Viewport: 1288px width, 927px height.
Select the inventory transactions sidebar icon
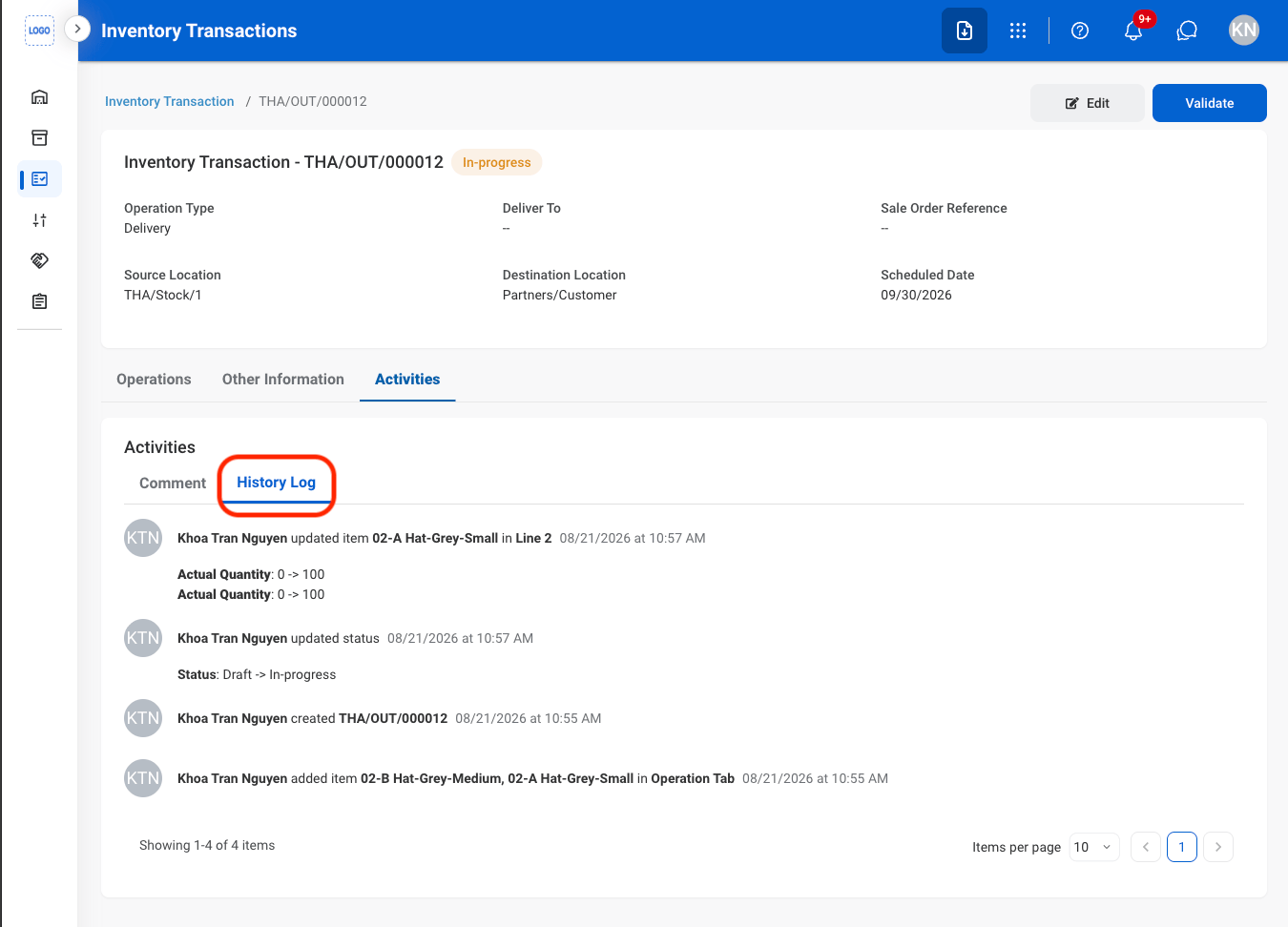click(x=39, y=179)
